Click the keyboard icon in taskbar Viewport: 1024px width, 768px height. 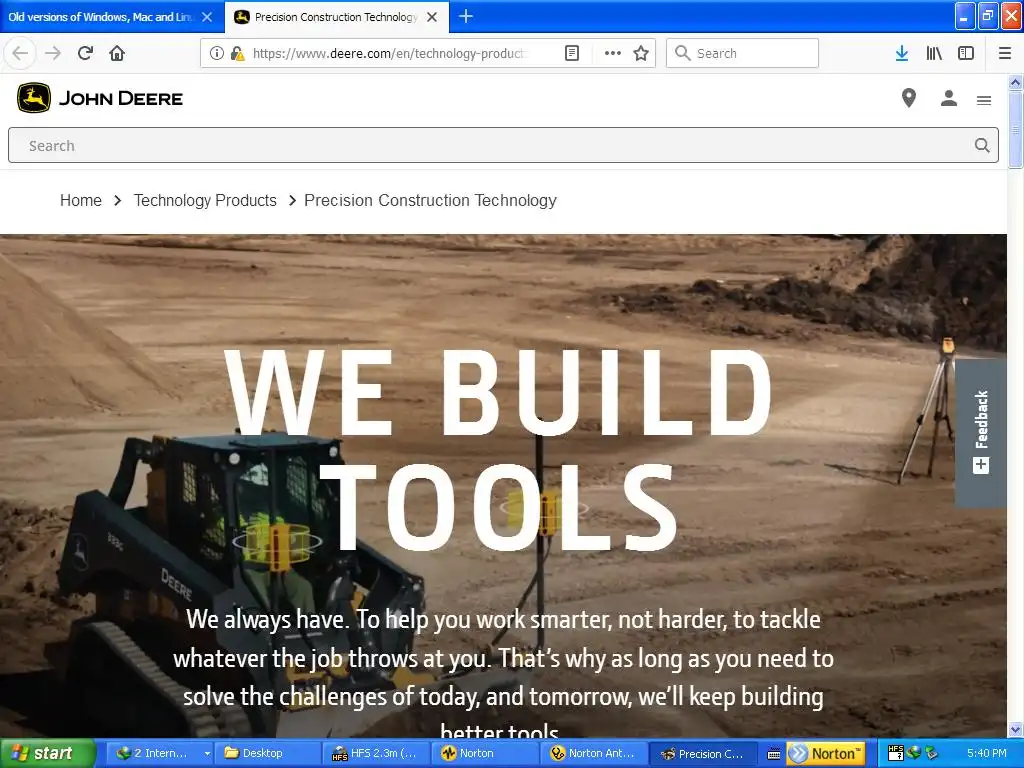click(x=773, y=754)
